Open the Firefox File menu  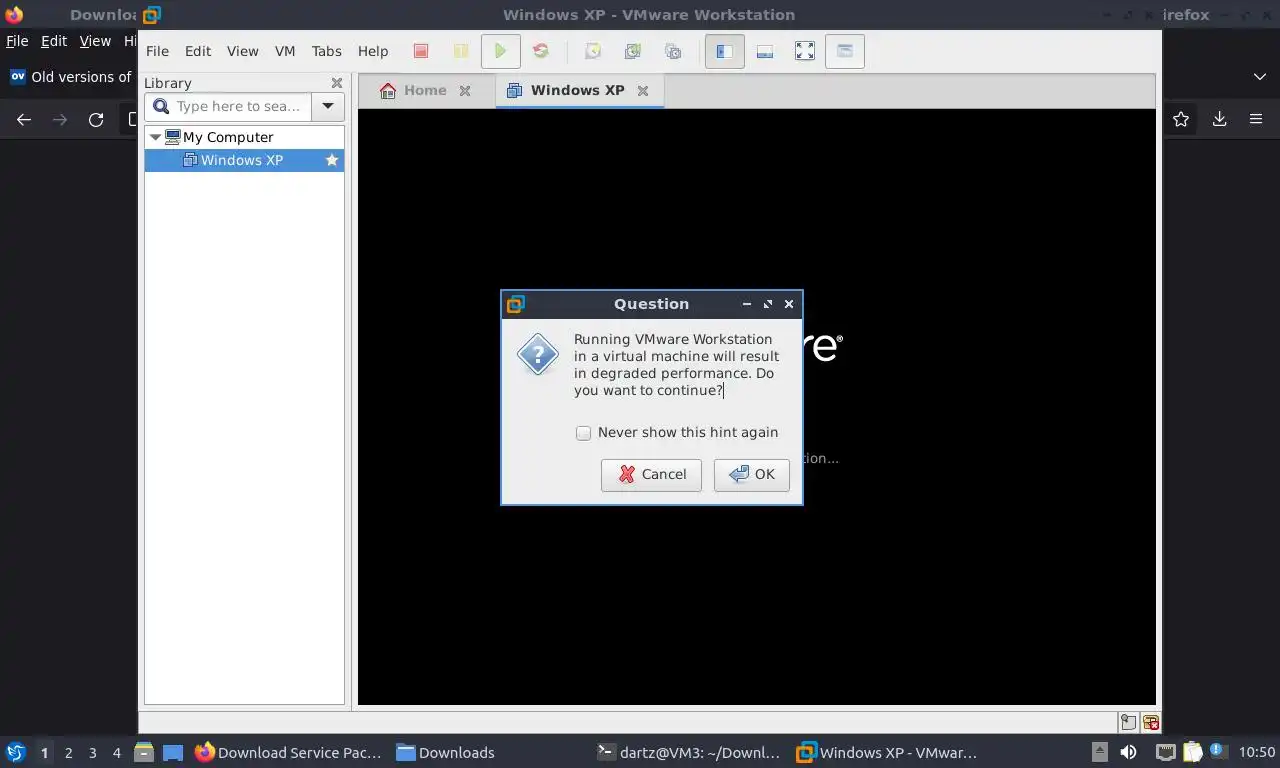(x=17, y=41)
